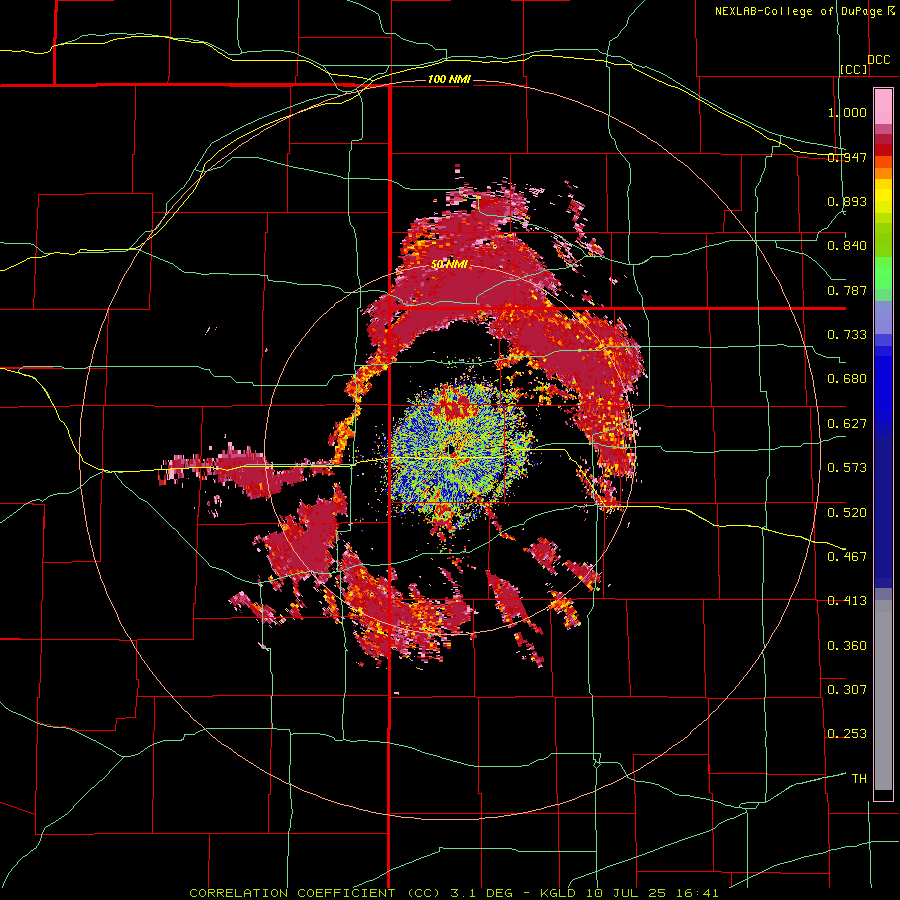Screen dimensions: 900x900
Task: Click the [CC] product tag
Action: (854, 69)
